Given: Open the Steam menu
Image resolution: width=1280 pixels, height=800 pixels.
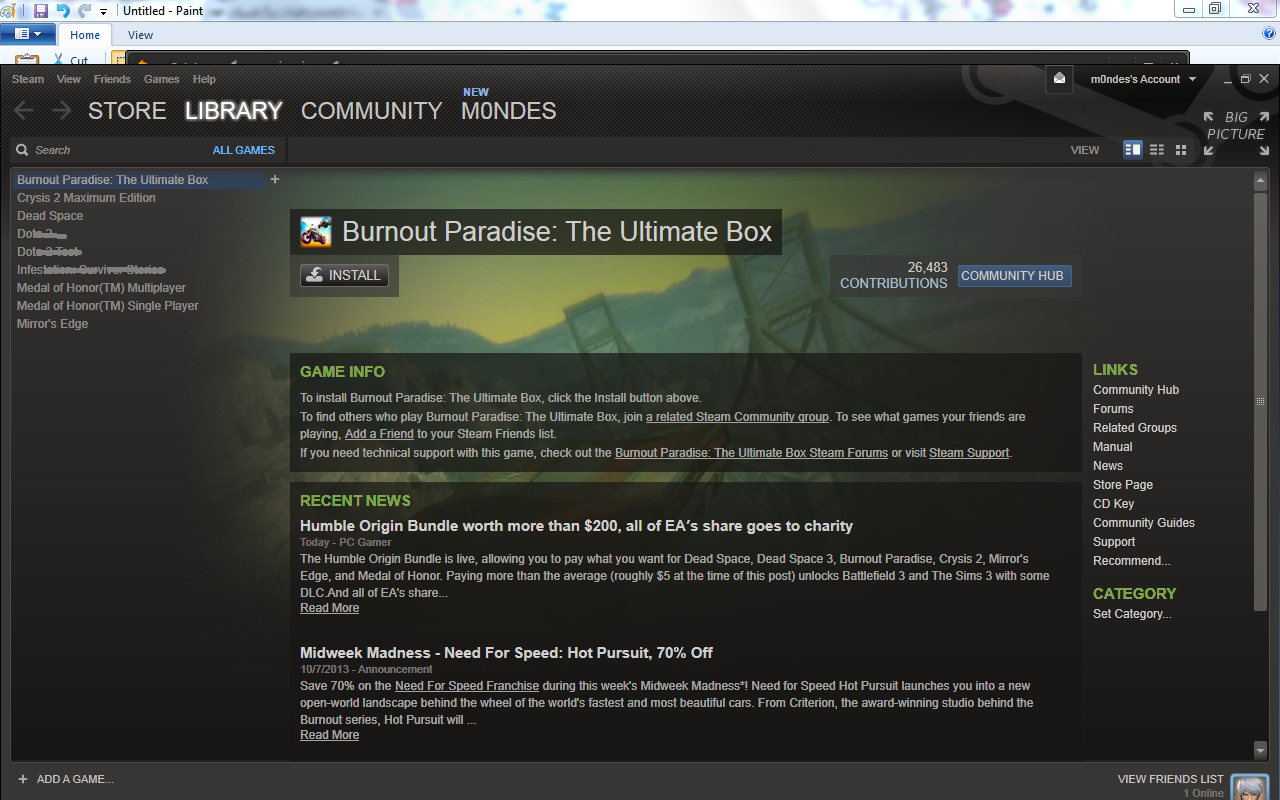Looking at the screenshot, I should (x=28, y=79).
